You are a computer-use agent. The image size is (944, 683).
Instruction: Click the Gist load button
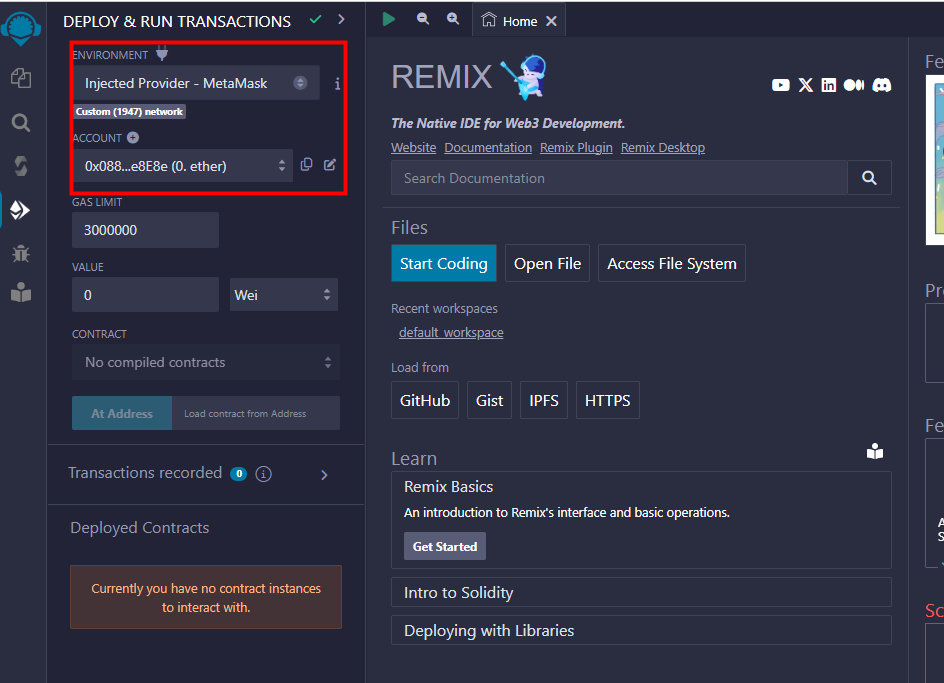(x=489, y=400)
